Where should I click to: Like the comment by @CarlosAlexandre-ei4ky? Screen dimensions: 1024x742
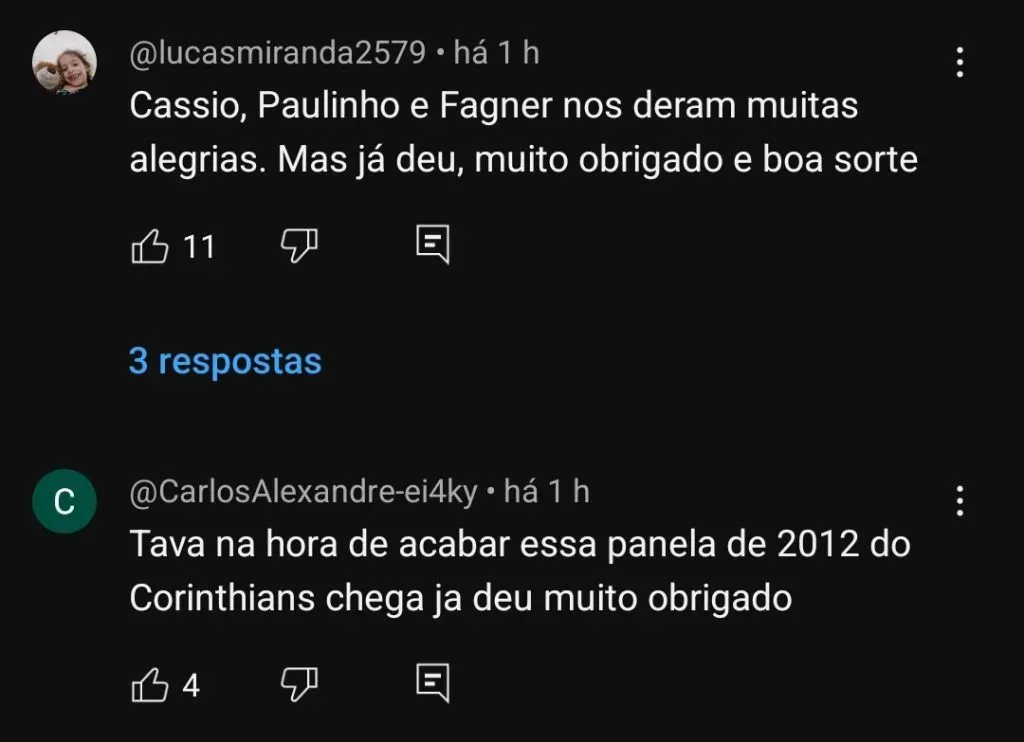pyautogui.click(x=150, y=685)
